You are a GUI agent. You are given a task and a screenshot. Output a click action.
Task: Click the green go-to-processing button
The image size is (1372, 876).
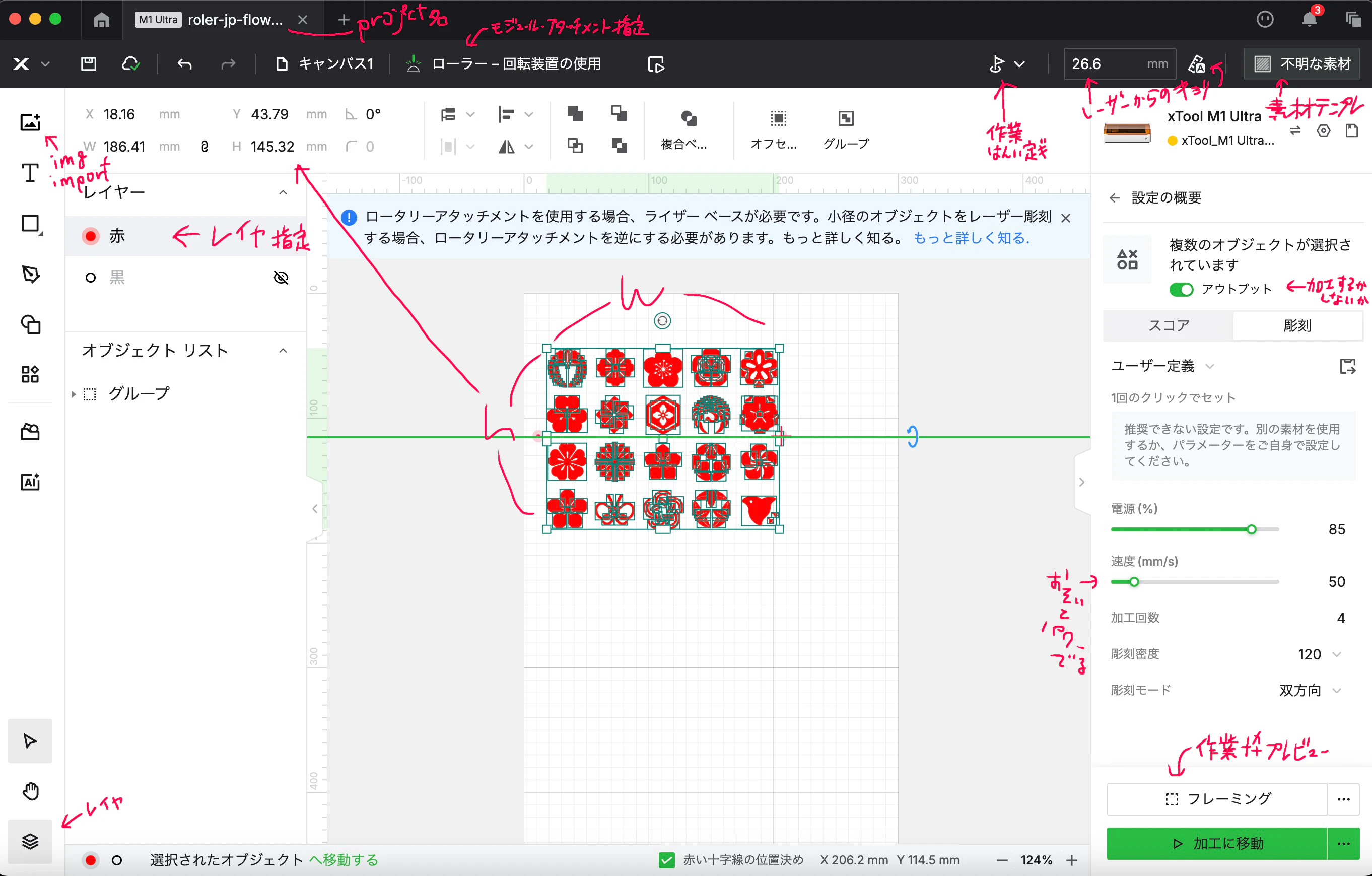pos(1217,844)
